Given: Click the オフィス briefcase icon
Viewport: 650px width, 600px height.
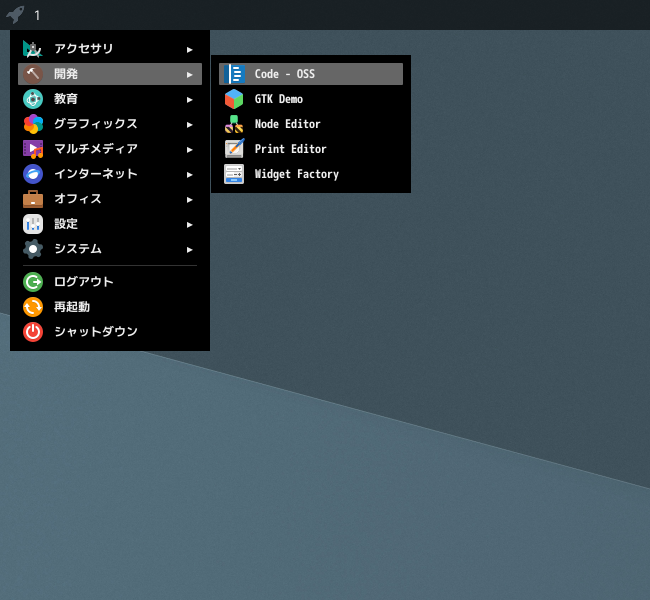Looking at the screenshot, I should pyautogui.click(x=33, y=199).
